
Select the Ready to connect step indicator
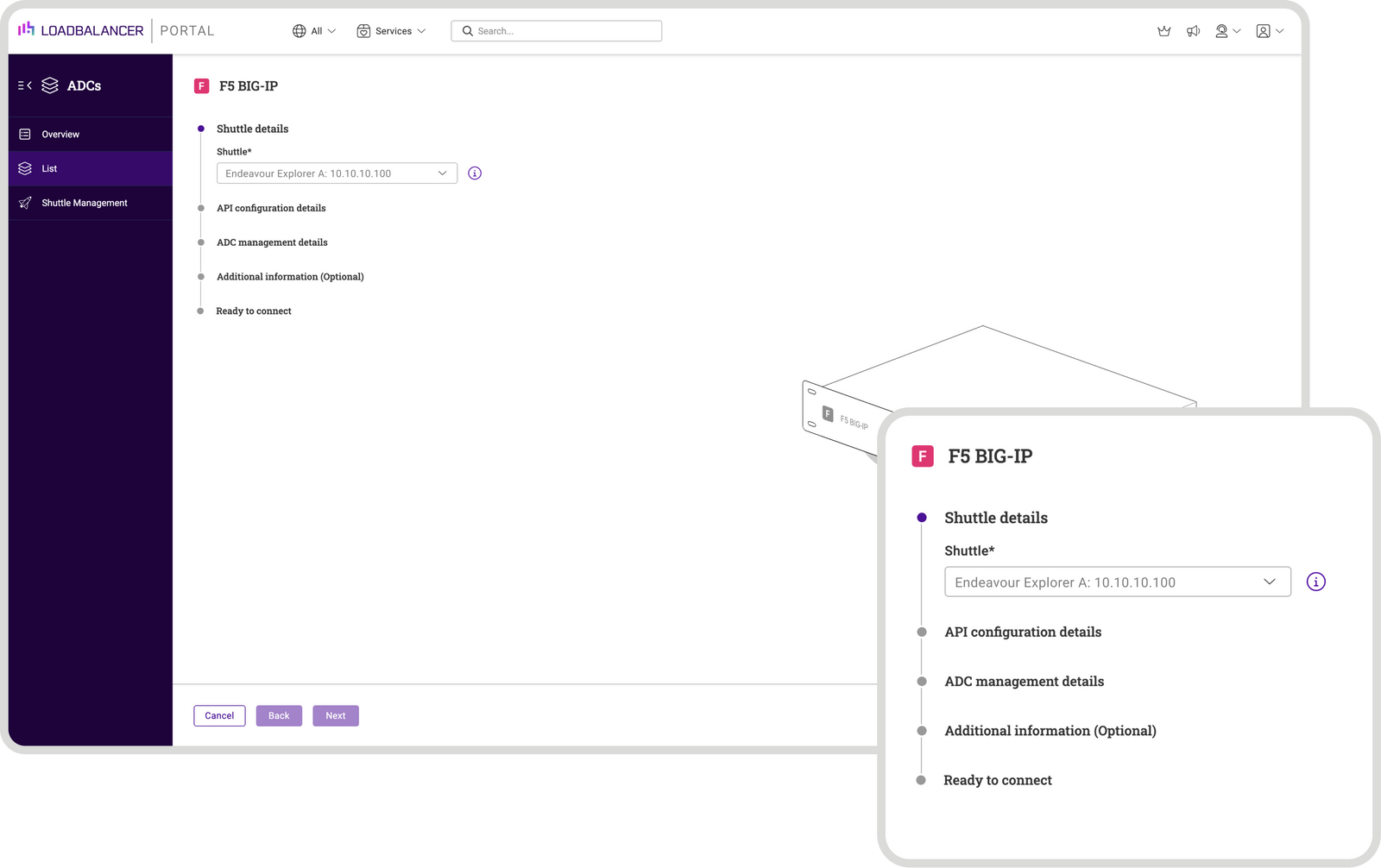(x=201, y=311)
